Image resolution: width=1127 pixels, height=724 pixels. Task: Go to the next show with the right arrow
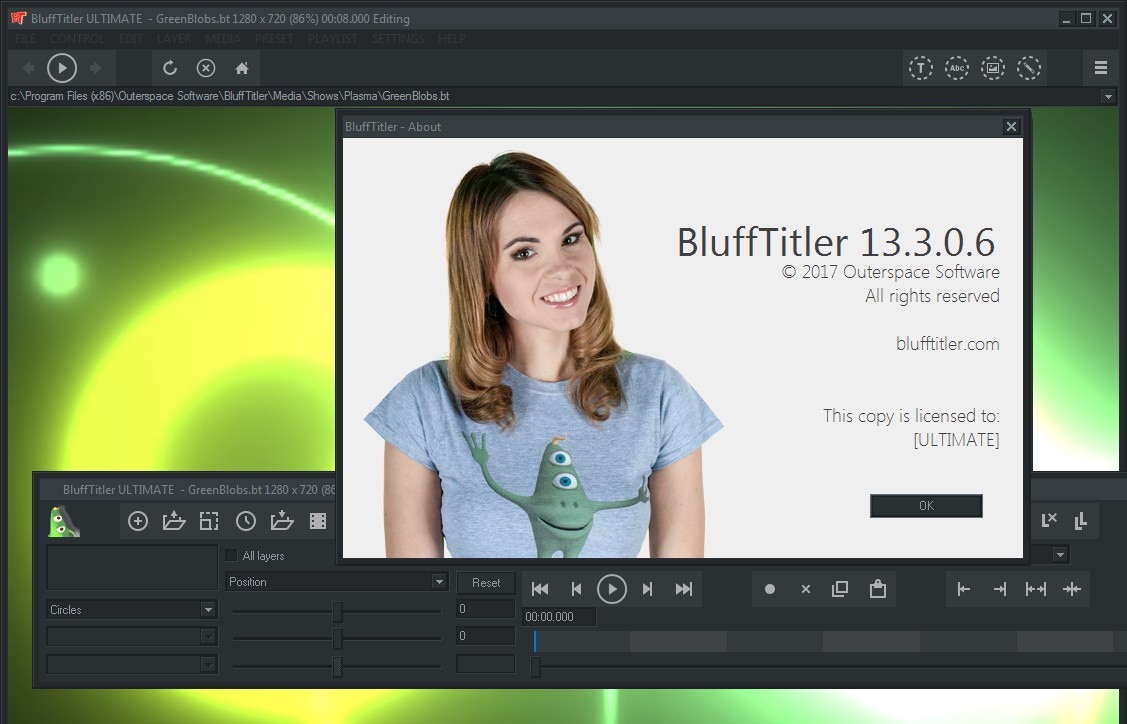pyautogui.click(x=96, y=68)
